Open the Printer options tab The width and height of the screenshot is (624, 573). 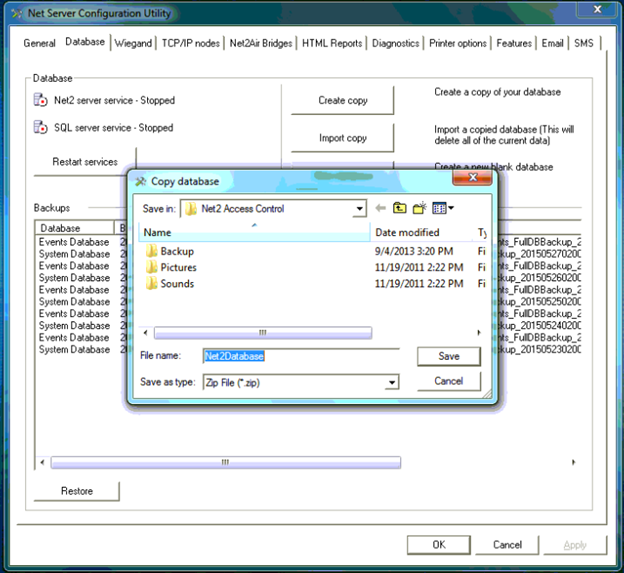[x=458, y=43]
